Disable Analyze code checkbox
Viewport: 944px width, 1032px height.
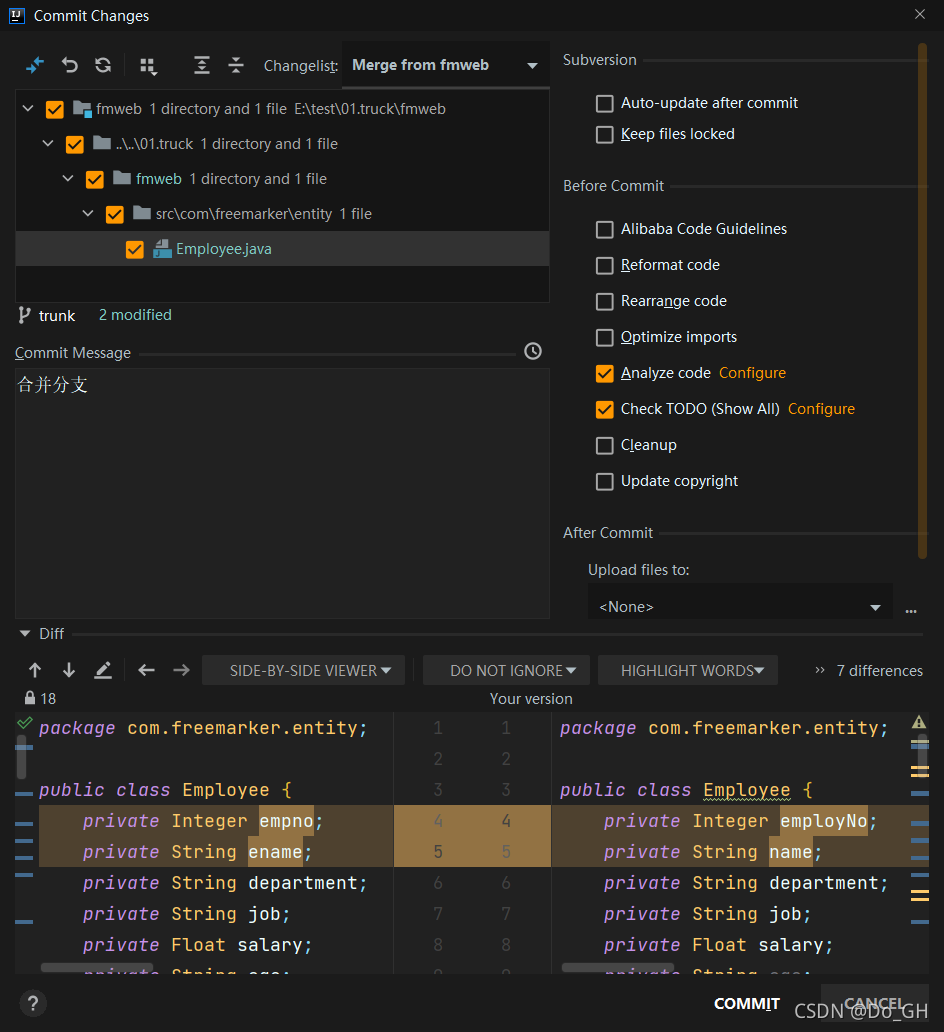(x=604, y=373)
